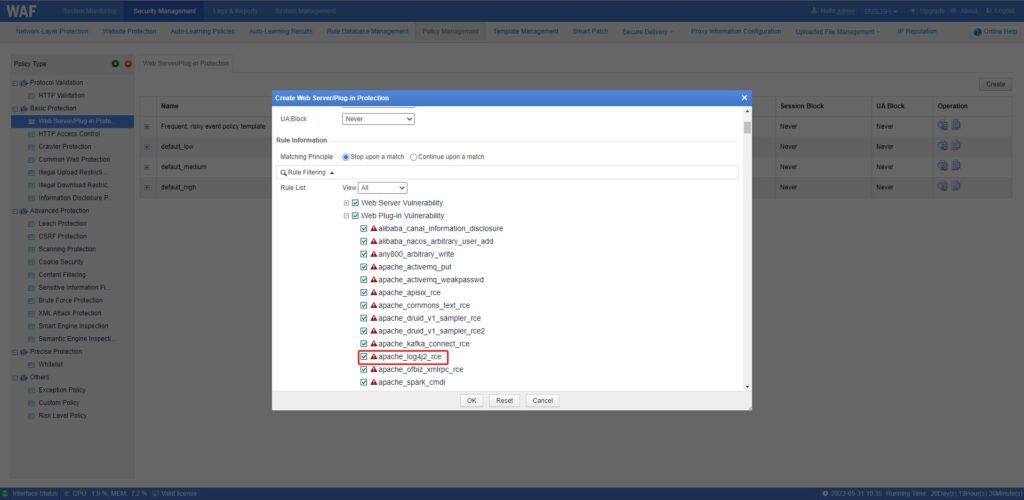
Task: Toggle the alibaba_nacos_arbitrary_user_add checkbox
Action: tap(364, 242)
